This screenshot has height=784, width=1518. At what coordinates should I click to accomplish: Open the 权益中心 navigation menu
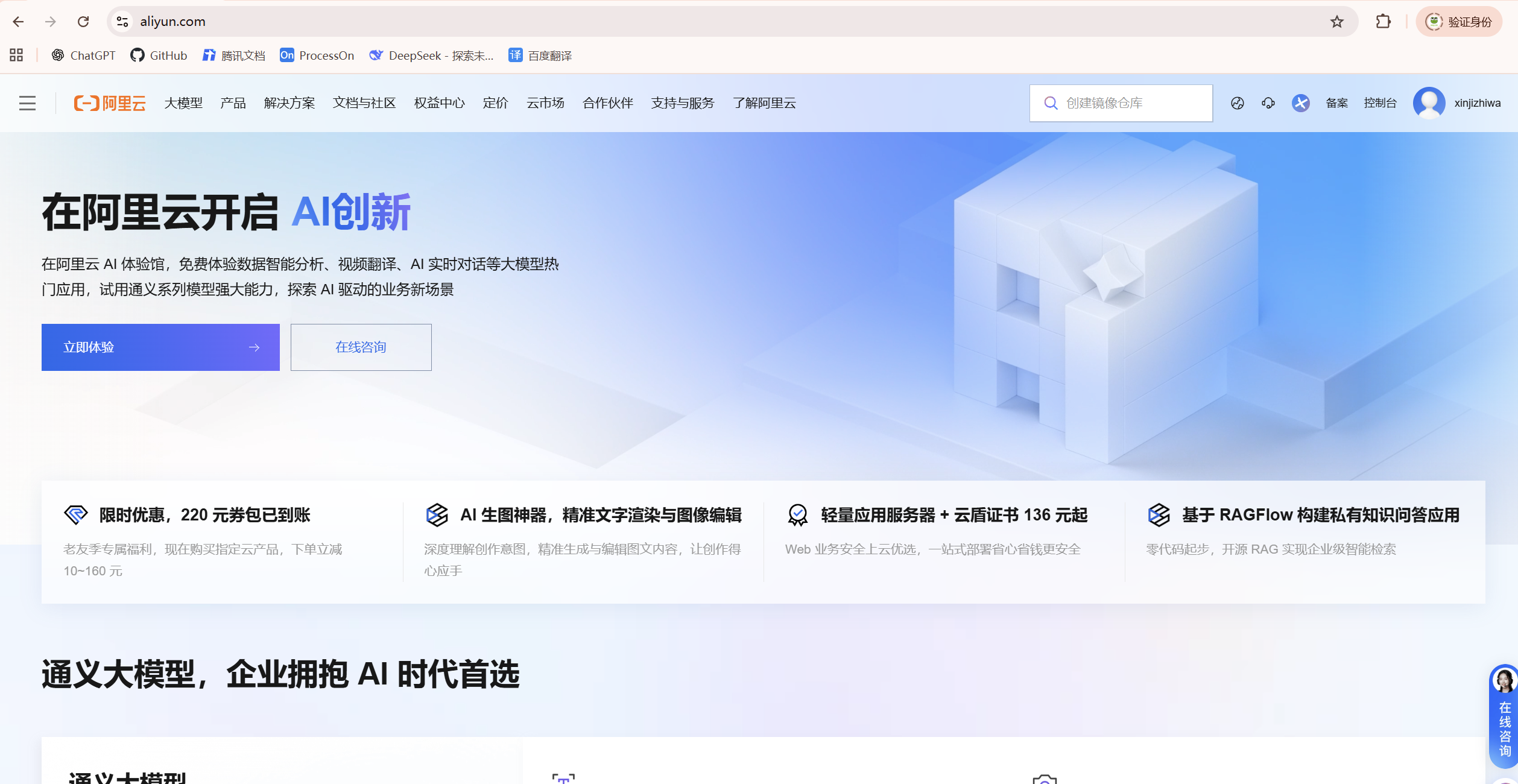[439, 103]
